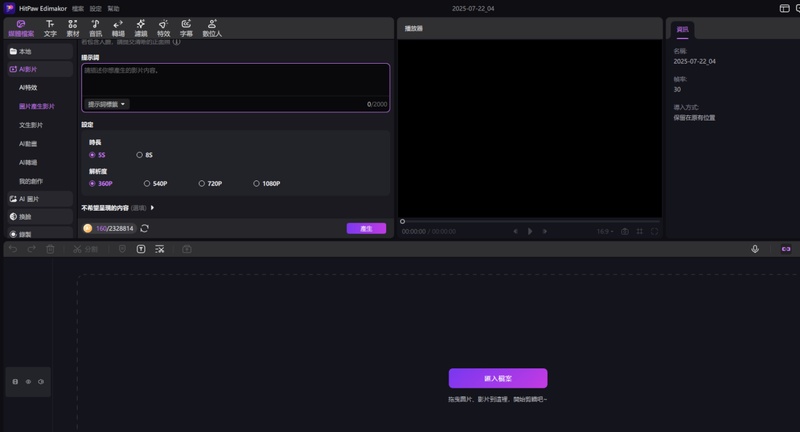Toggle the track lock icon
The height and width of the screenshot is (432, 800).
coord(15,382)
